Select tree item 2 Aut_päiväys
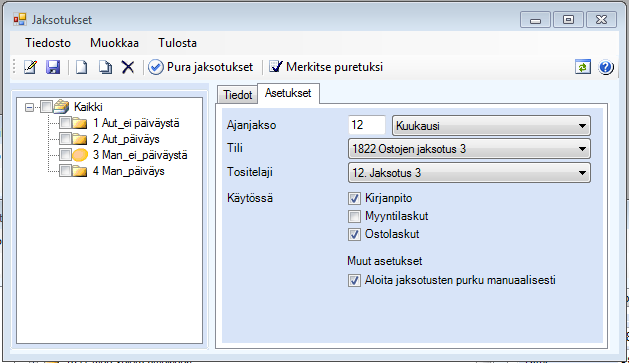 click(126, 139)
